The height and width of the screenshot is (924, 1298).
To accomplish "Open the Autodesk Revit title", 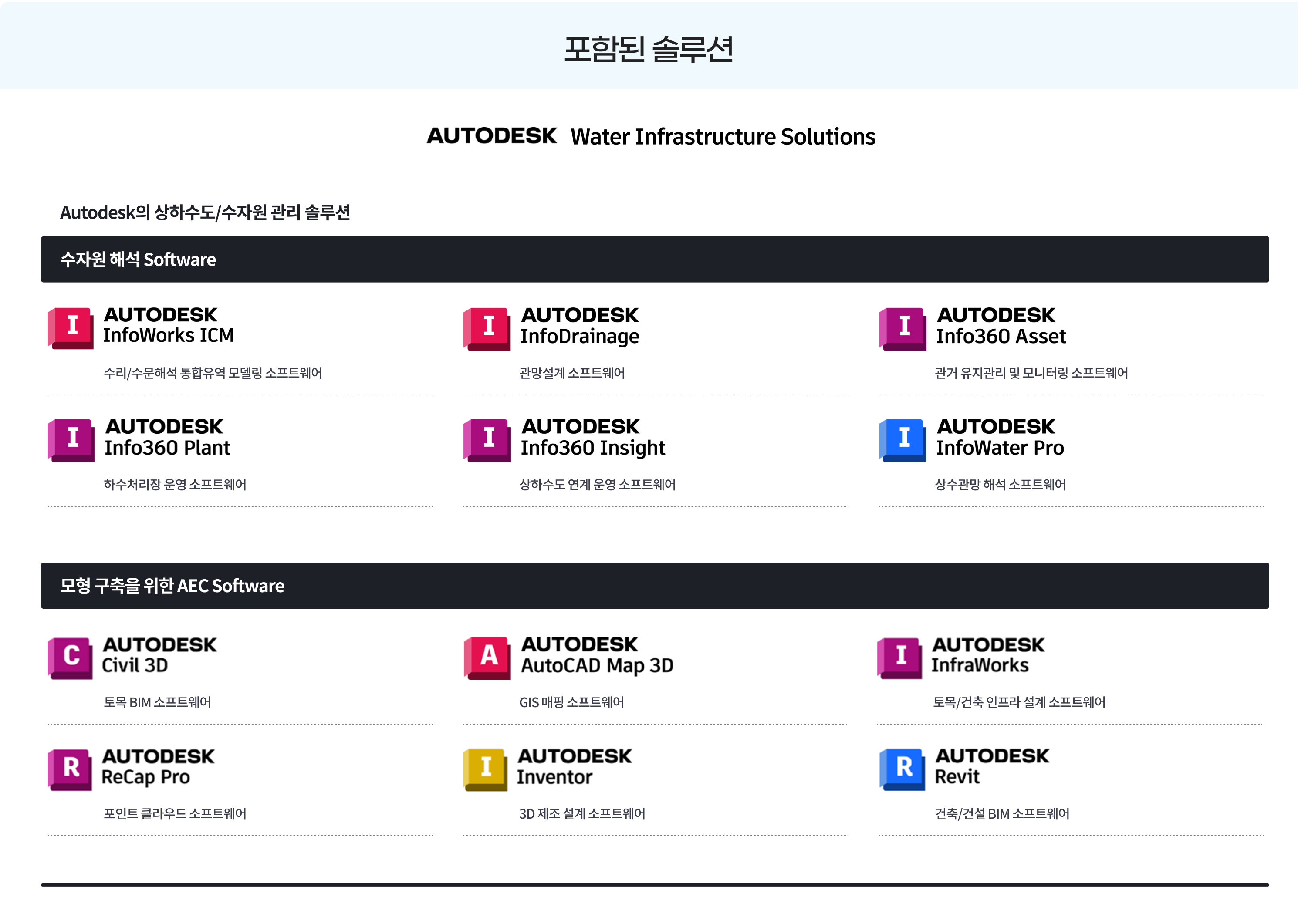I will [x=992, y=766].
